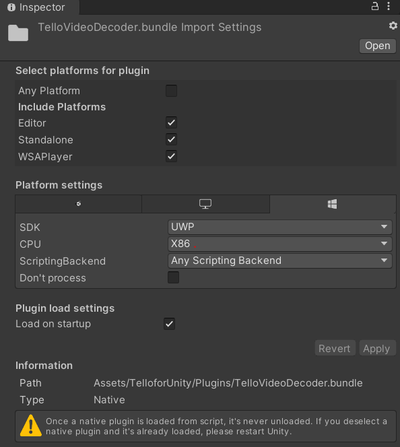Viewport: 400px width, 447px height.
Task: Open the import settings gear menu
Action: (x=393, y=26)
